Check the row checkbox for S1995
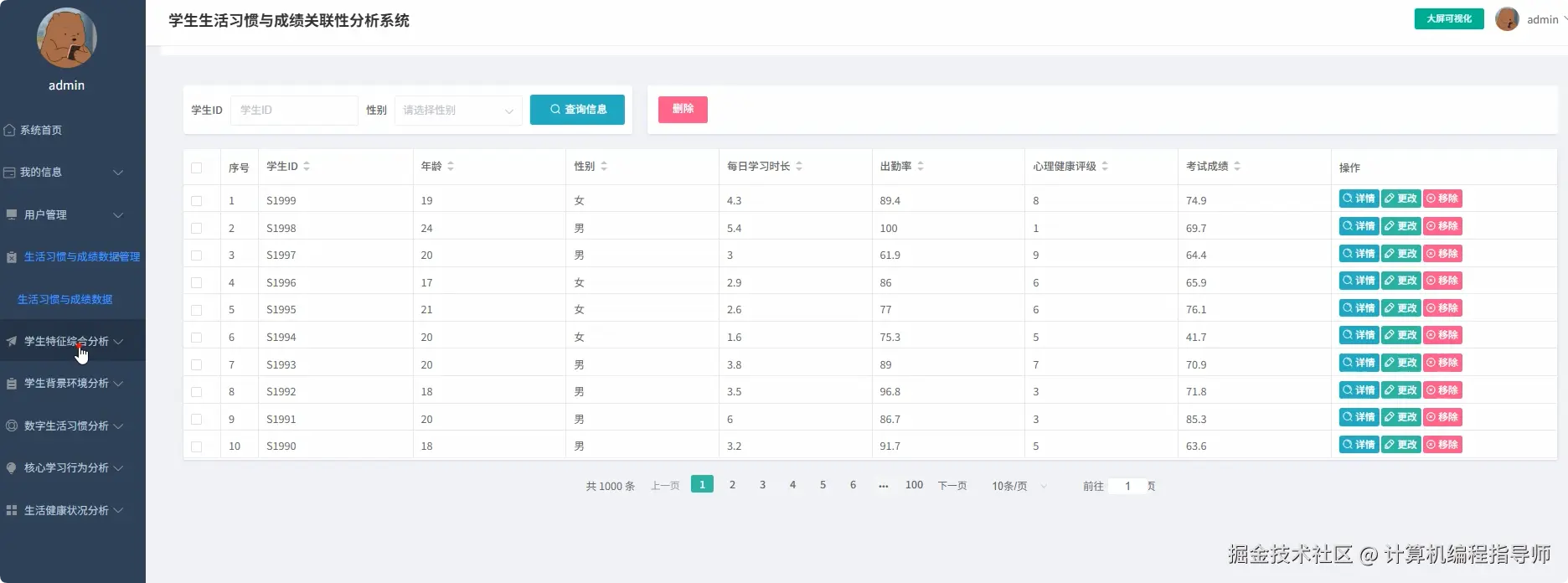This screenshot has width=1568, height=583. pyautogui.click(x=197, y=310)
